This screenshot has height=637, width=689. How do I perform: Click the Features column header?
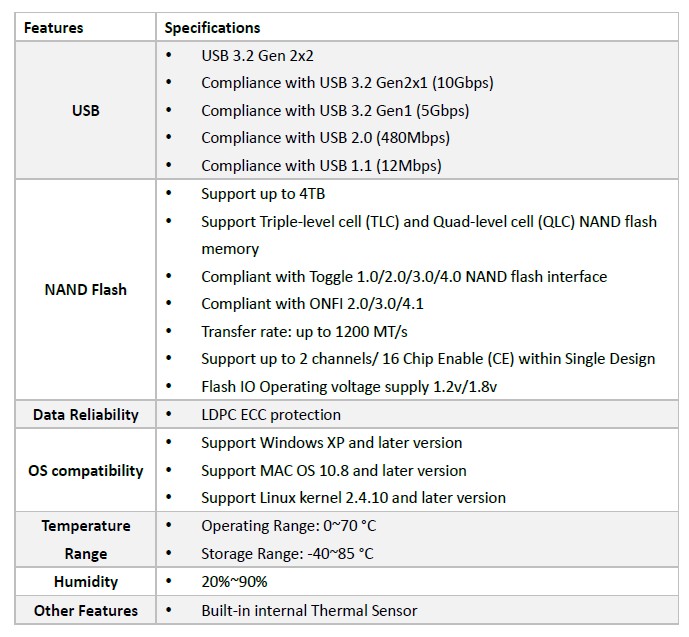(x=53, y=28)
